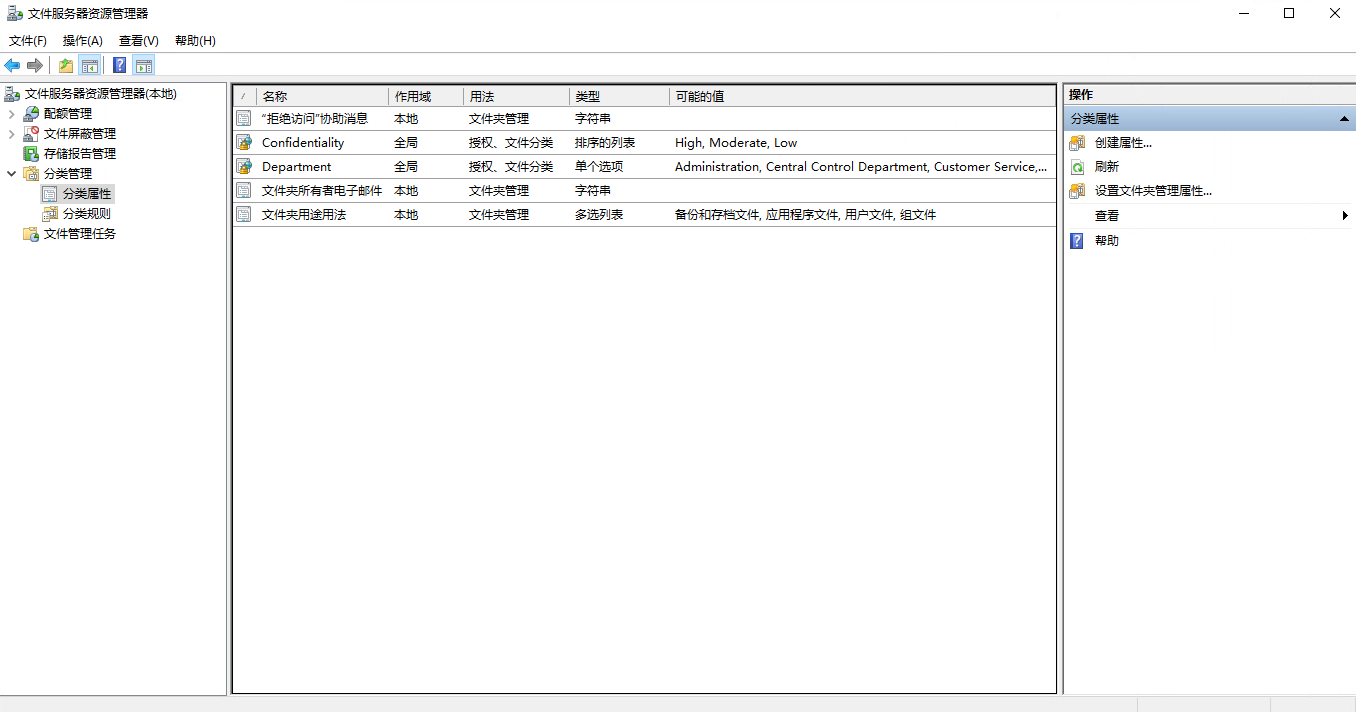
Task: Toggle the action pane toolbar icon
Action: coord(144,65)
